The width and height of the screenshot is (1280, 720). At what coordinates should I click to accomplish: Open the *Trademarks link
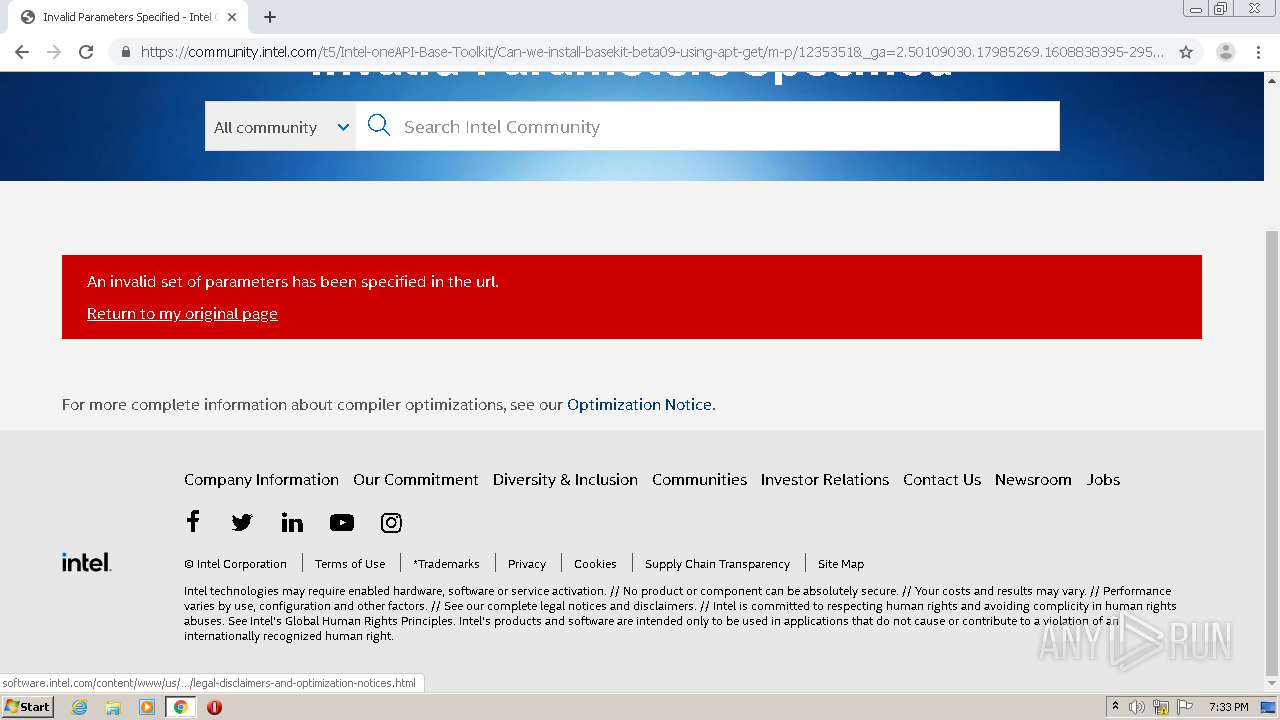tap(446, 564)
